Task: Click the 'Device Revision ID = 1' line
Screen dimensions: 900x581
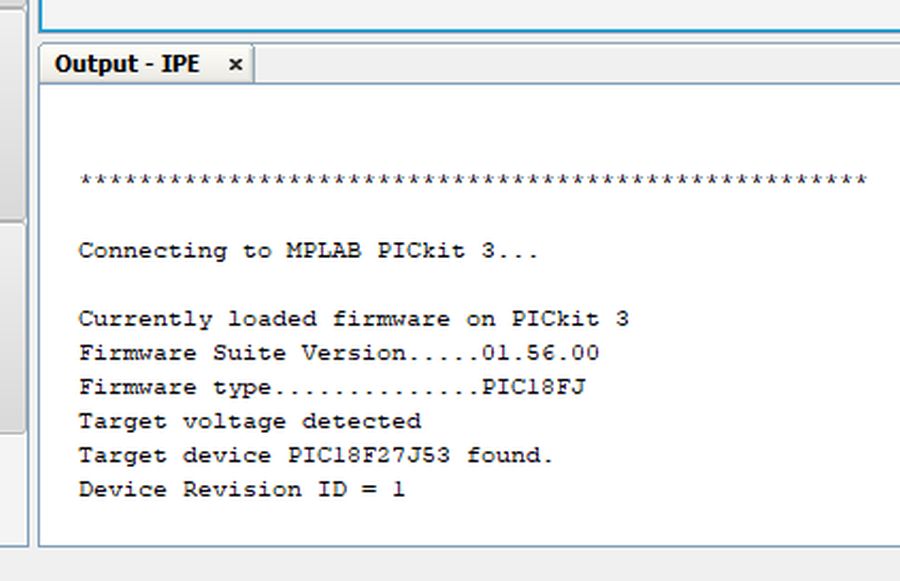Action: click(242, 489)
